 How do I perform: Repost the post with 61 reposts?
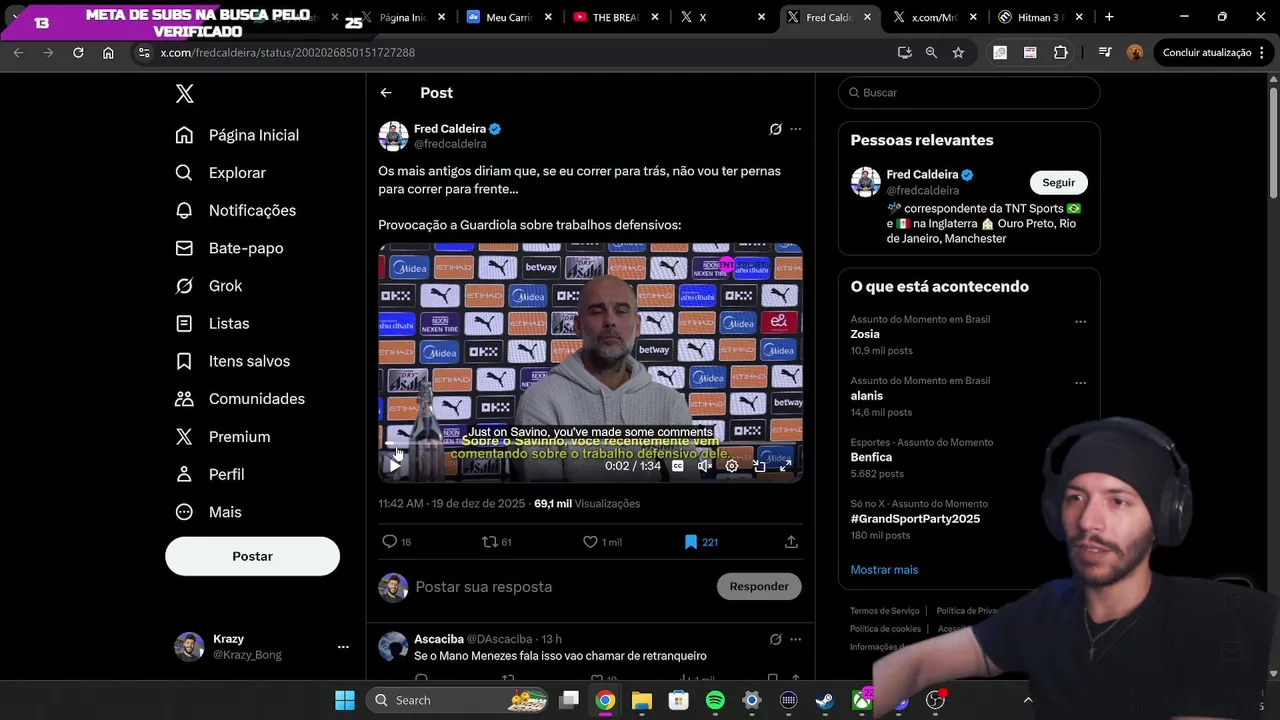(497, 542)
